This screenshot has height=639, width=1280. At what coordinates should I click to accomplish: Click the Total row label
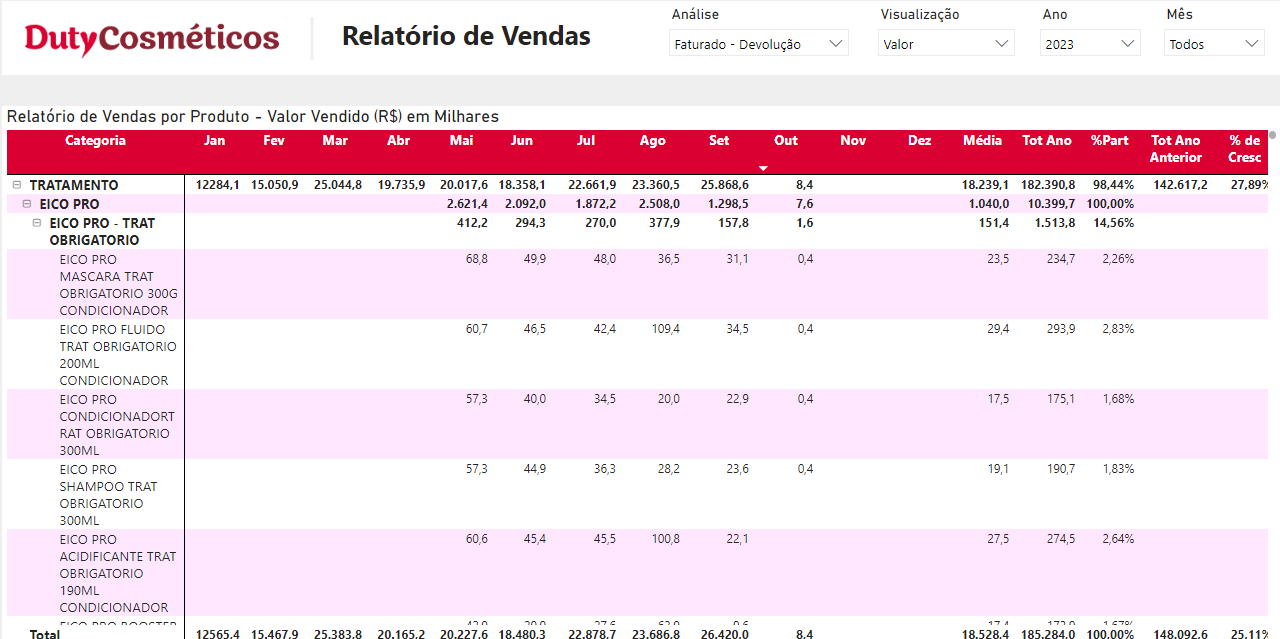45,634
